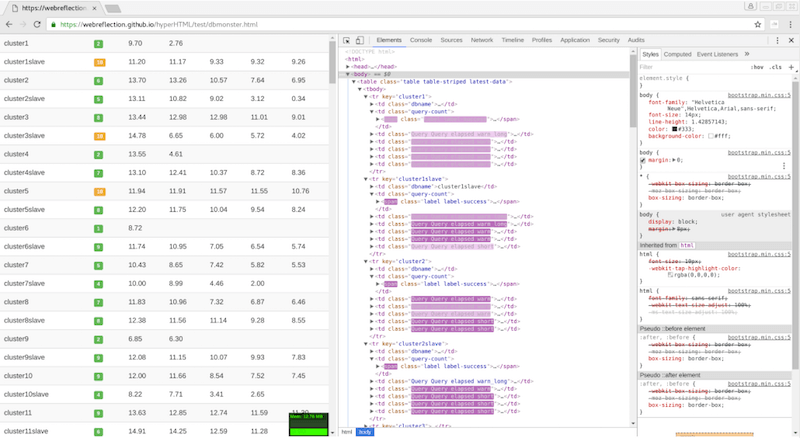The width and height of the screenshot is (800, 438).
Task: Open the Audits tab
Action: pyautogui.click(x=636, y=40)
